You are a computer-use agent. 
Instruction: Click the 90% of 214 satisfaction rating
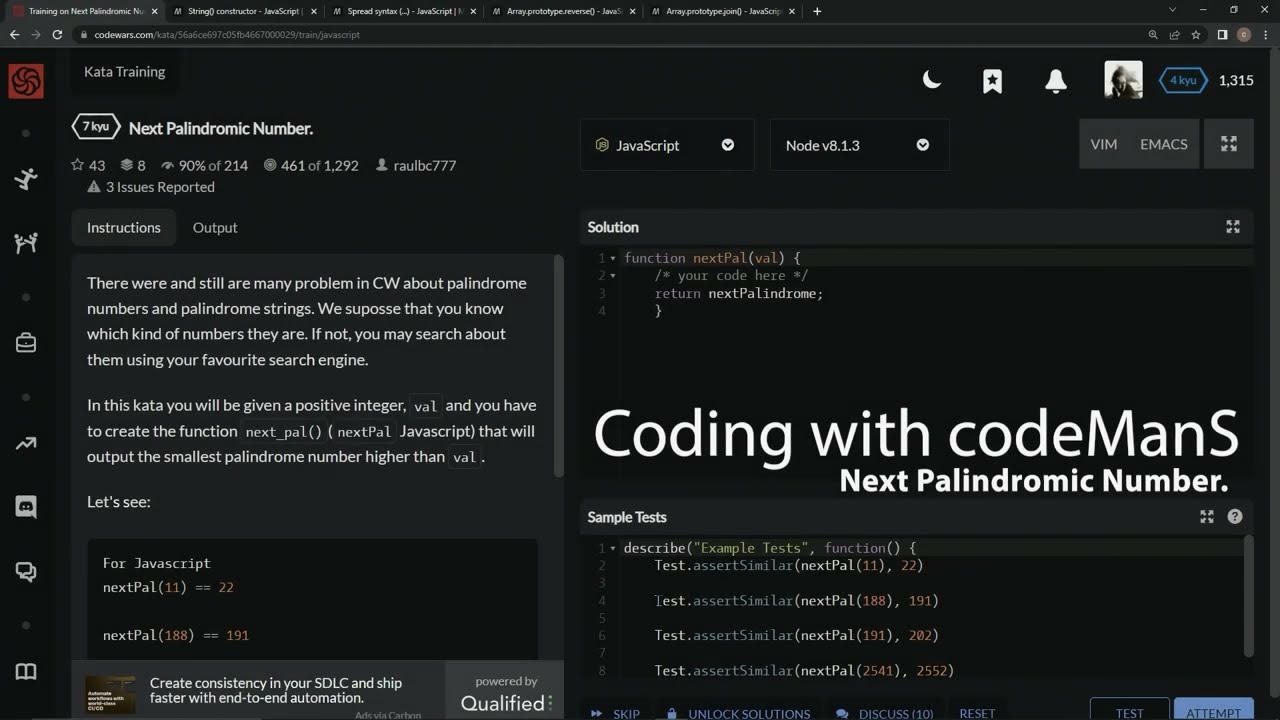point(204,165)
